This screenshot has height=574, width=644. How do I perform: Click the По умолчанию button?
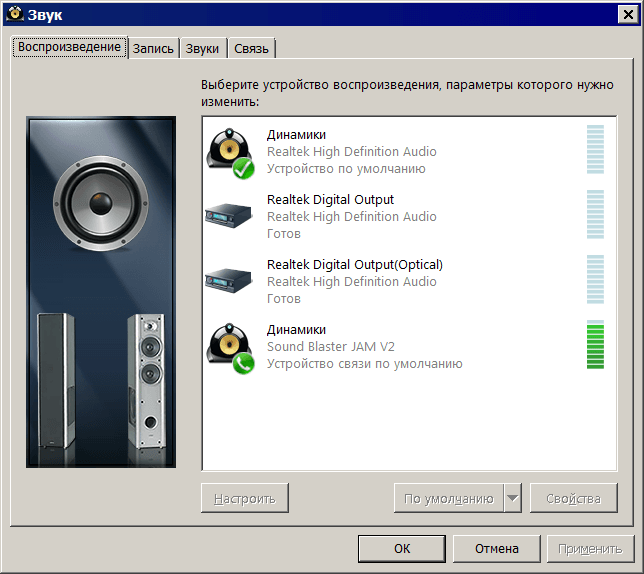point(448,498)
